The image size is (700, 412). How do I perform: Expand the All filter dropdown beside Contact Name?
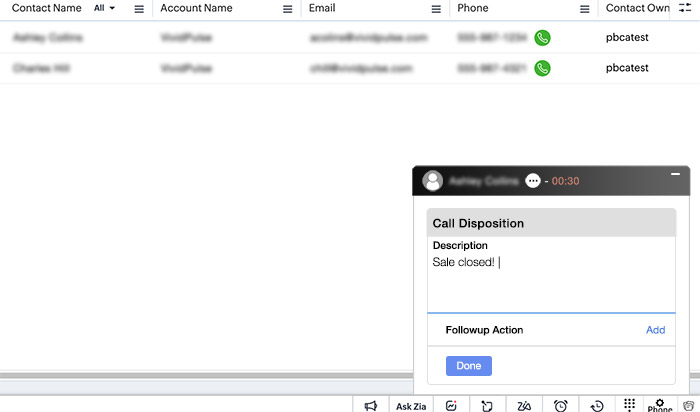(104, 8)
